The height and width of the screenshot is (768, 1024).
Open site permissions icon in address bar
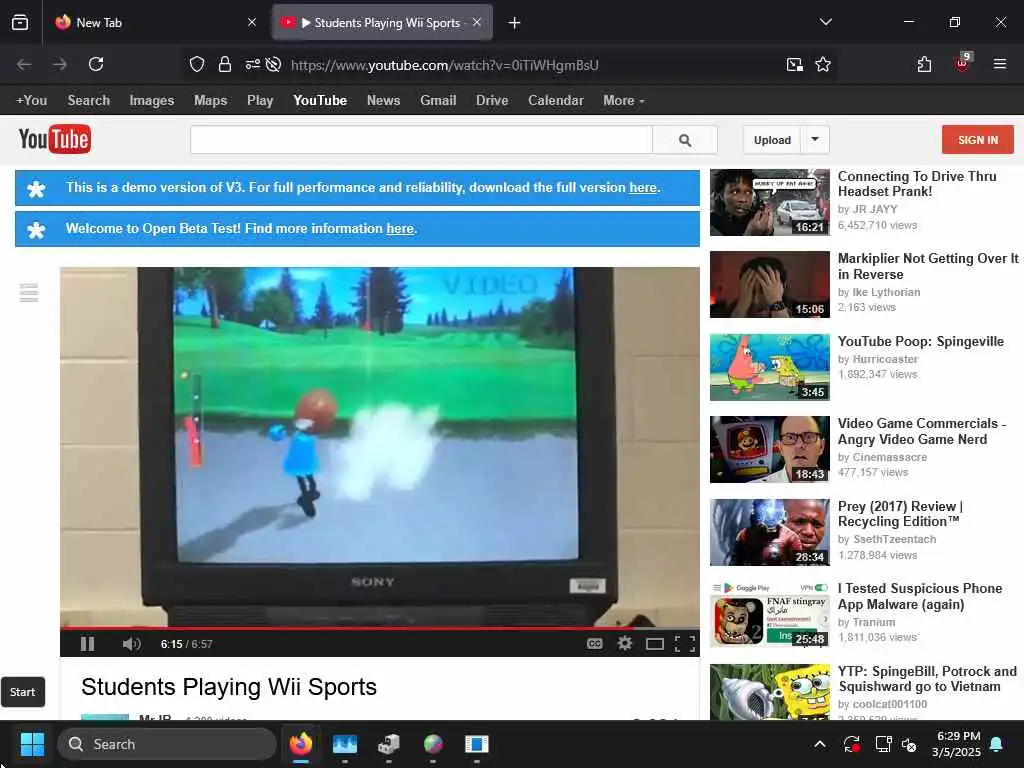pos(253,64)
